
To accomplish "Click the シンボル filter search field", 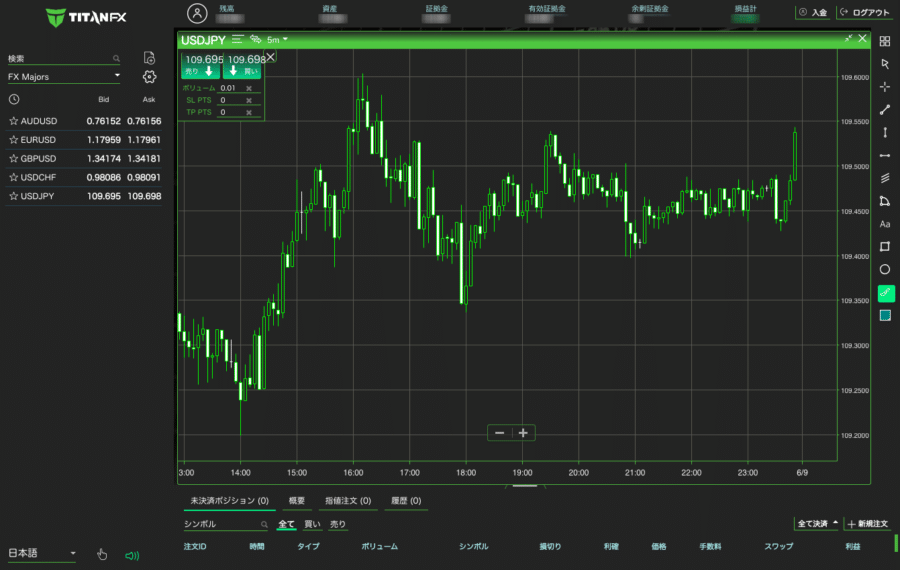I will 226,524.
